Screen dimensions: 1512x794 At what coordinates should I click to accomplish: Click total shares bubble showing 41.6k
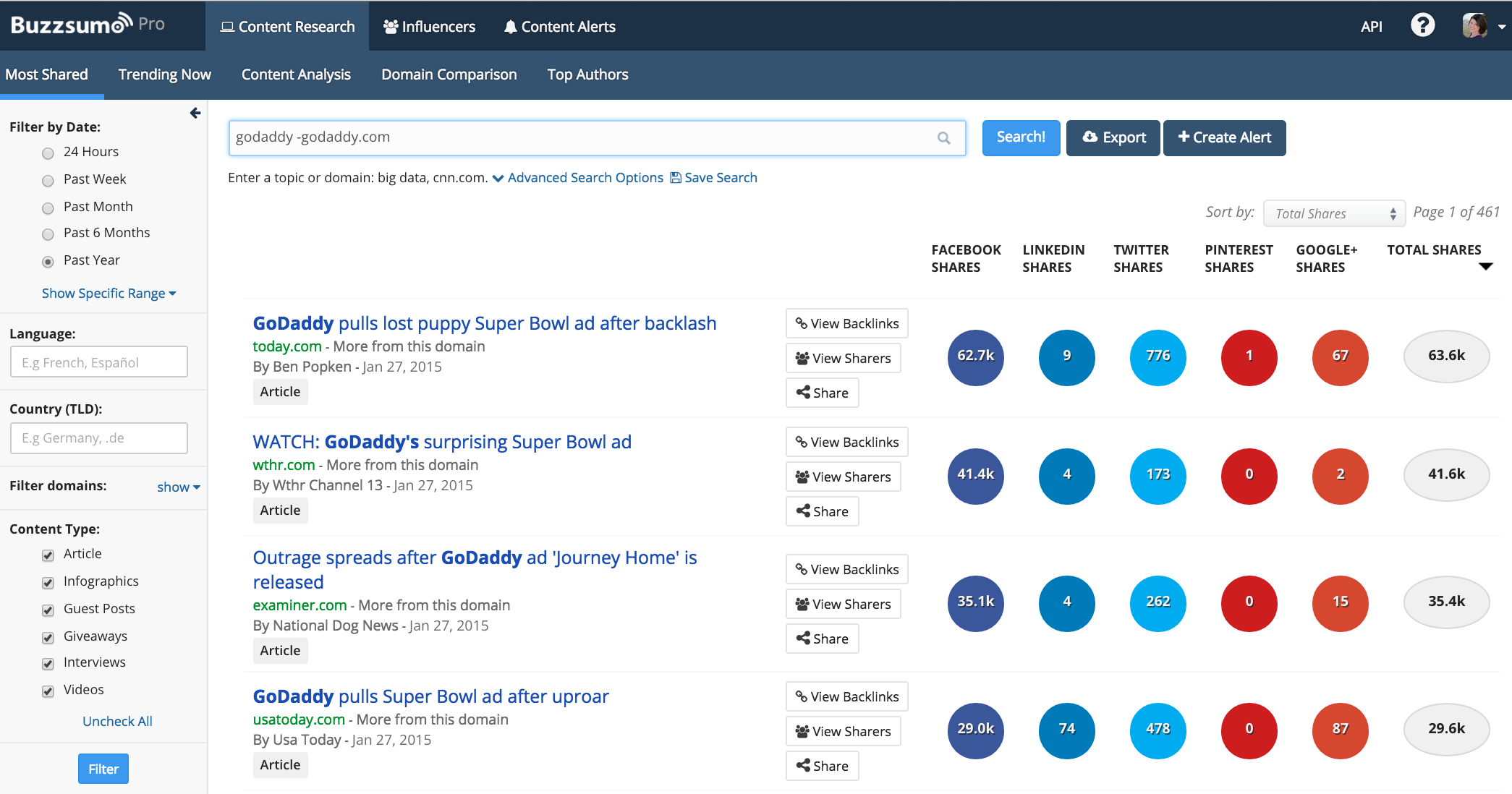[x=1446, y=474]
